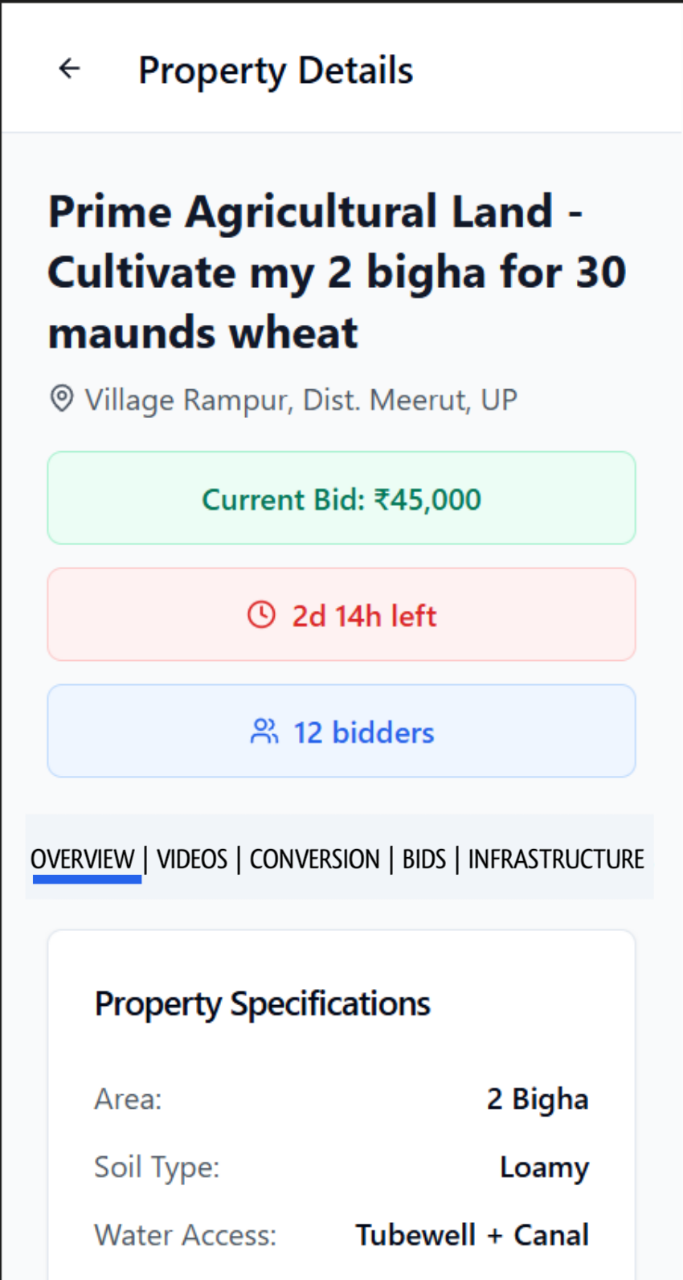Click the Area label
Screen dimensions: 683x1280
click(128, 1100)
